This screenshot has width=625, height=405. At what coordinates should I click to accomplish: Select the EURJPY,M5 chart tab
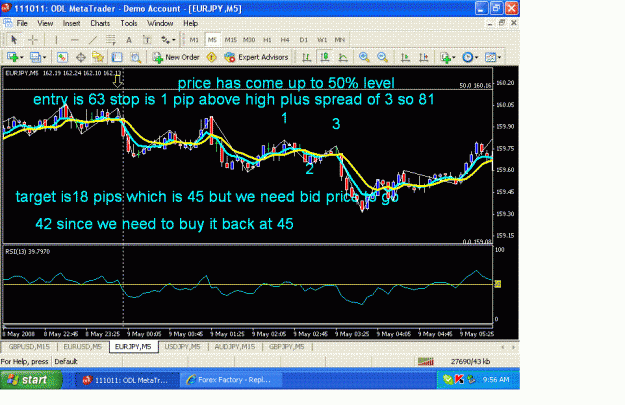(x=133, y=347)
